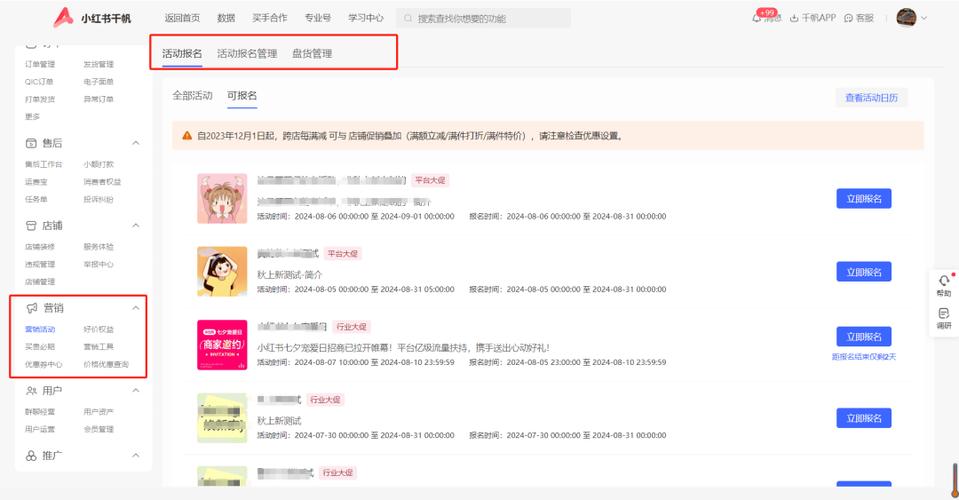959x500 pixels.
Task: Switch to the 全部活动 tab
Action: [192, 95]
